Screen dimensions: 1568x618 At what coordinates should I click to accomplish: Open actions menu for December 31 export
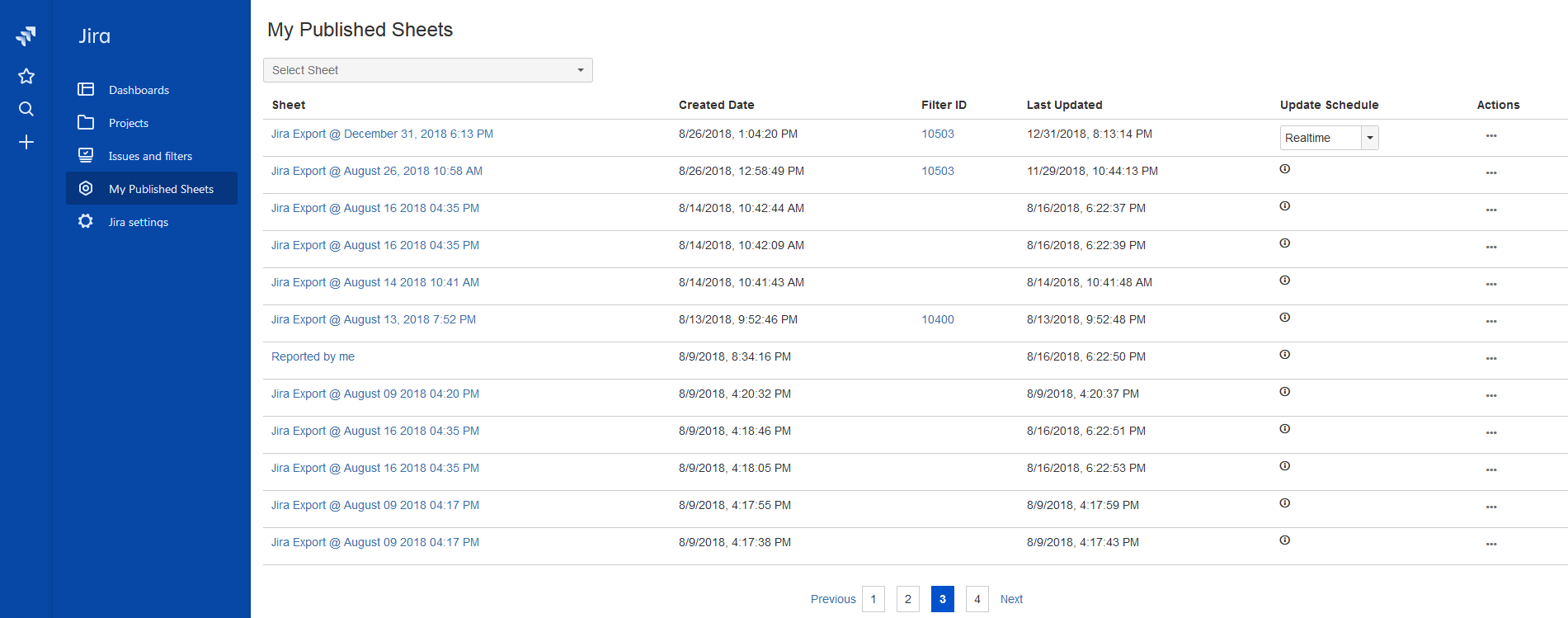[1490, 135]
